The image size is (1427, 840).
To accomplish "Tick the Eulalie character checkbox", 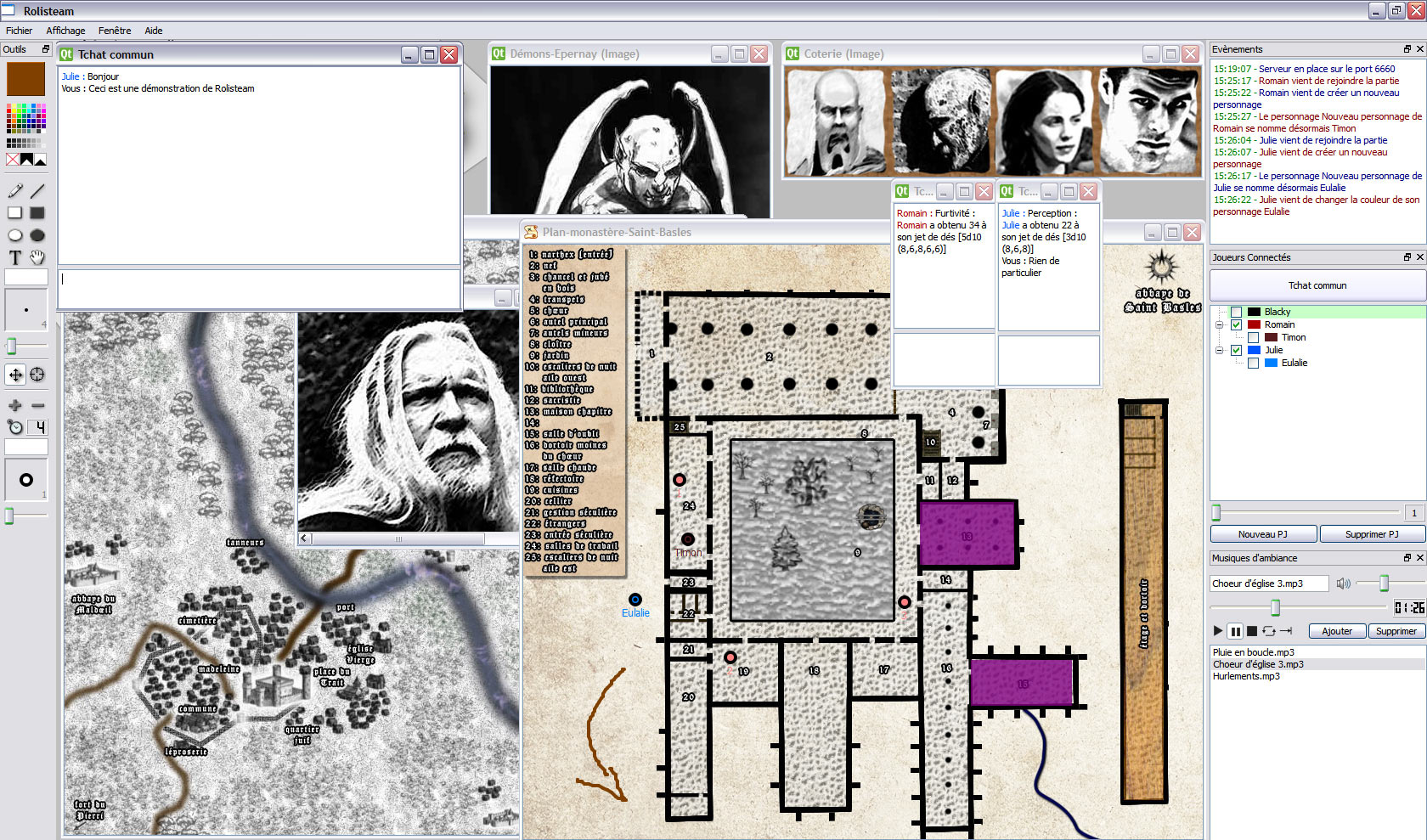I will click(x=1254, y=363).
